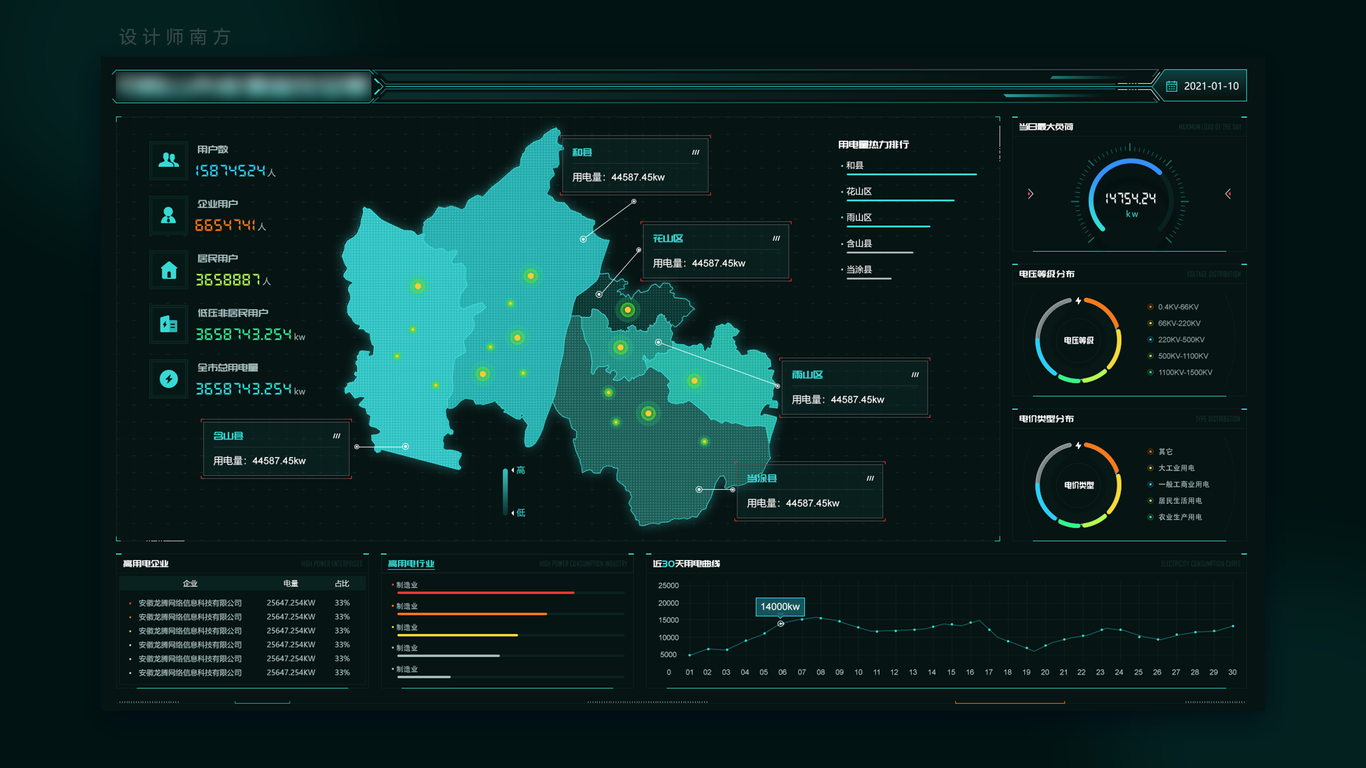Screen dimensions: 1366x768
Task: Toggle the 220KV-500KV legend entry
Action: [1175, 340]
